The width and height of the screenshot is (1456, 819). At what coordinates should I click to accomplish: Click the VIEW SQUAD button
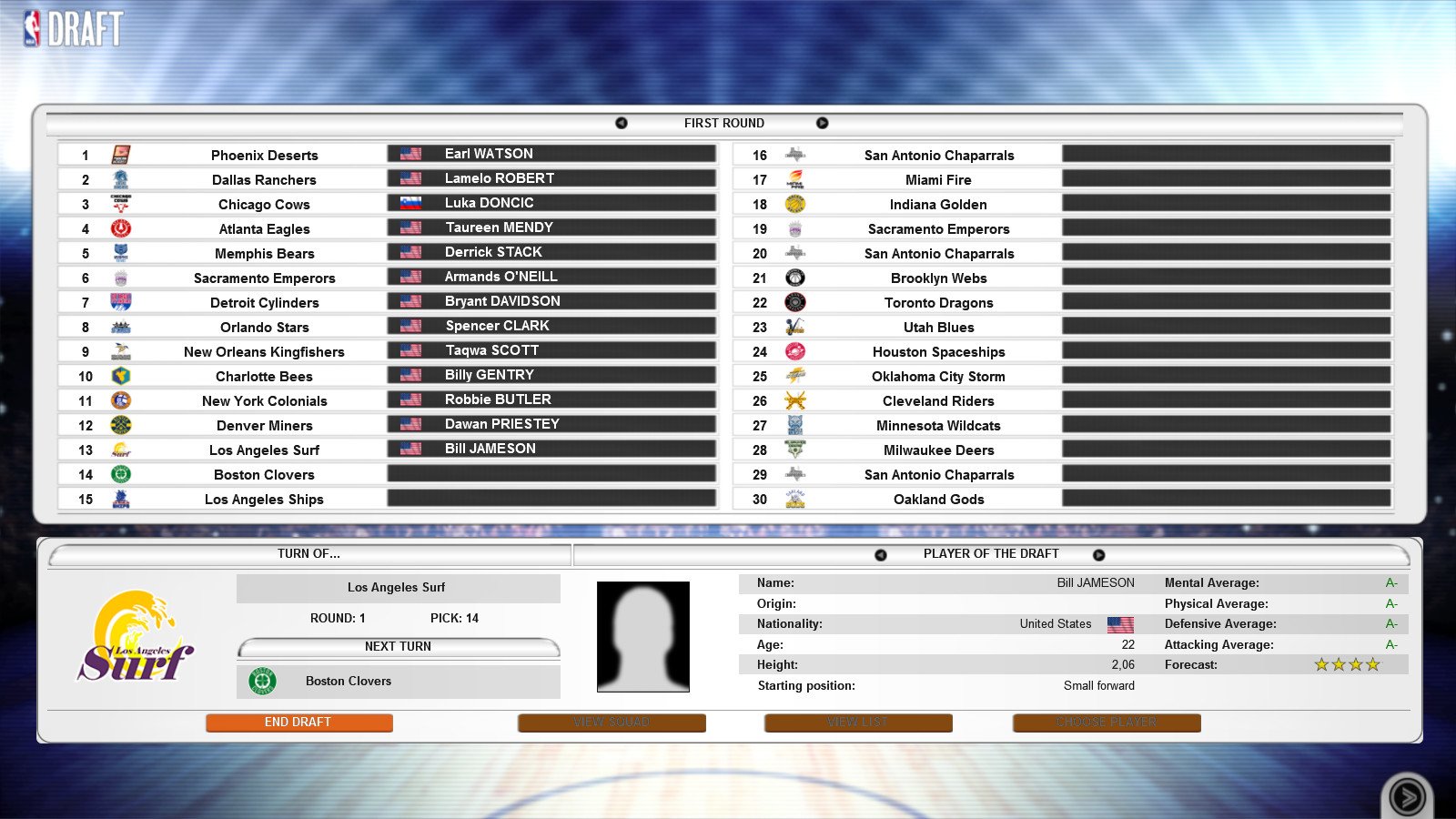[x=612, y=723]
